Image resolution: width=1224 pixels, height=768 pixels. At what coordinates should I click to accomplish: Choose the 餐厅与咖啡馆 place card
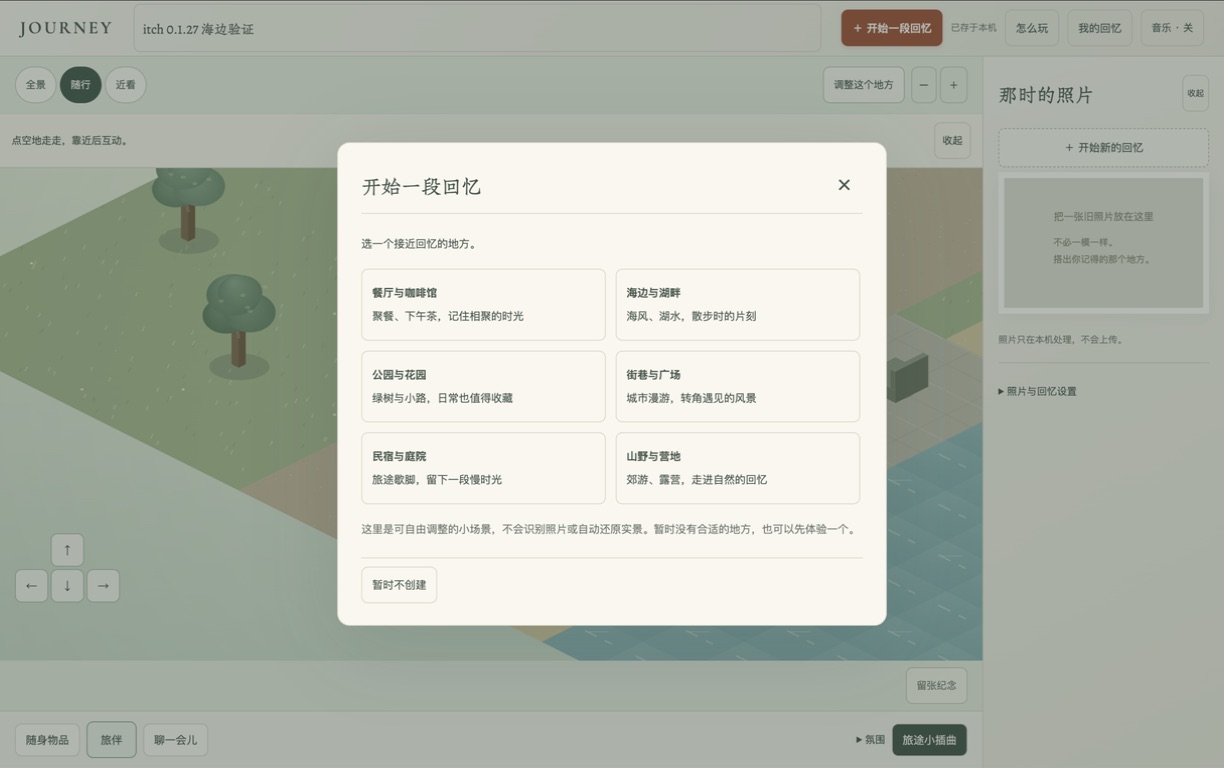(x=483, y=304)
